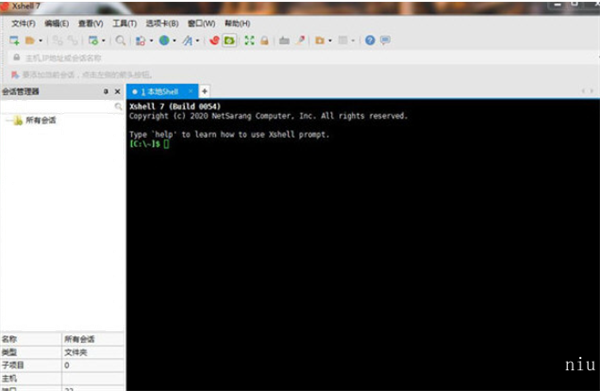Expand the font dropdown arrow
Screen dimensions: 600x391
click(x=198, y=41)
